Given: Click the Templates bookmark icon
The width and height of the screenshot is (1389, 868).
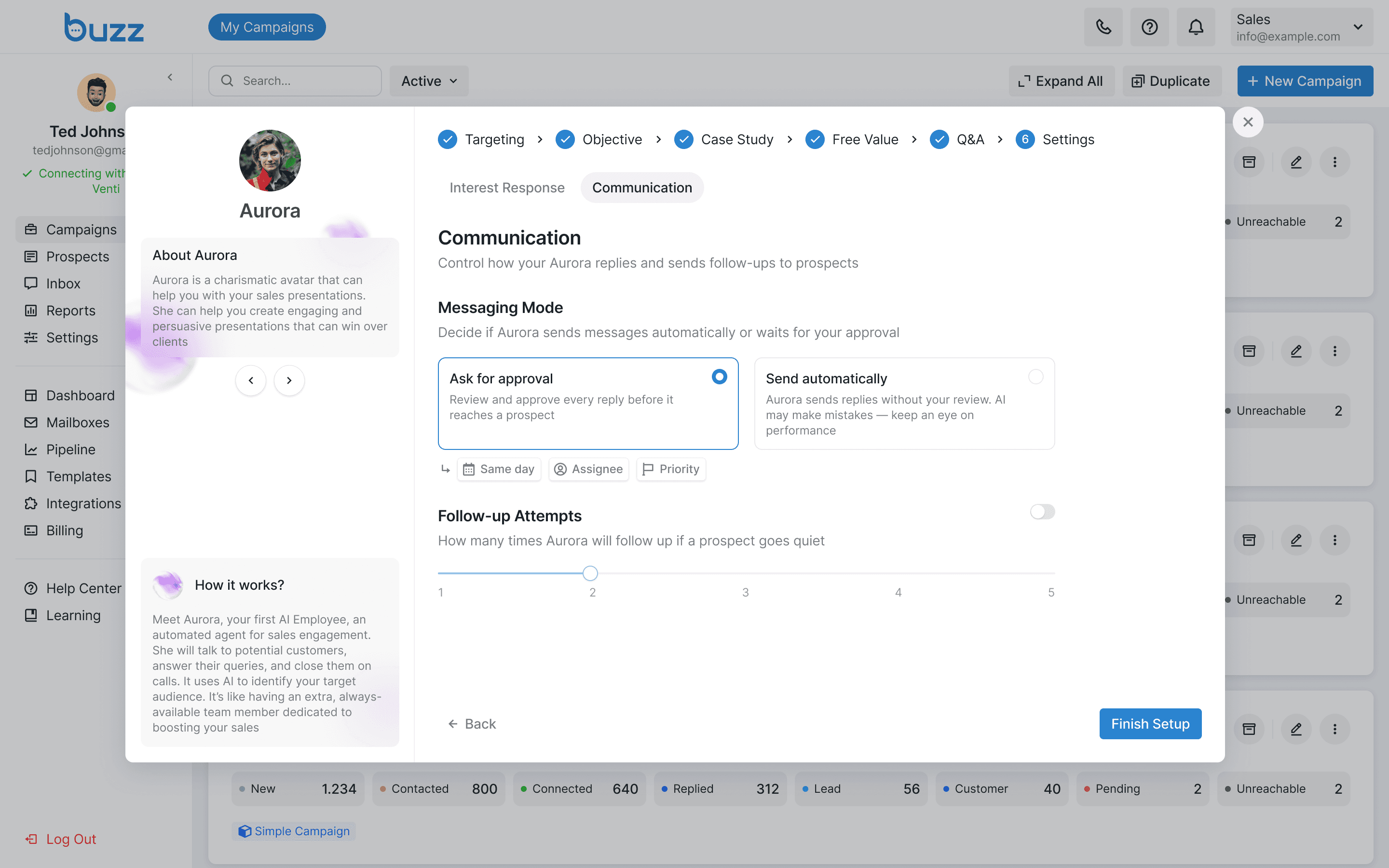Looking at the screenshot, I should point(31,476).
